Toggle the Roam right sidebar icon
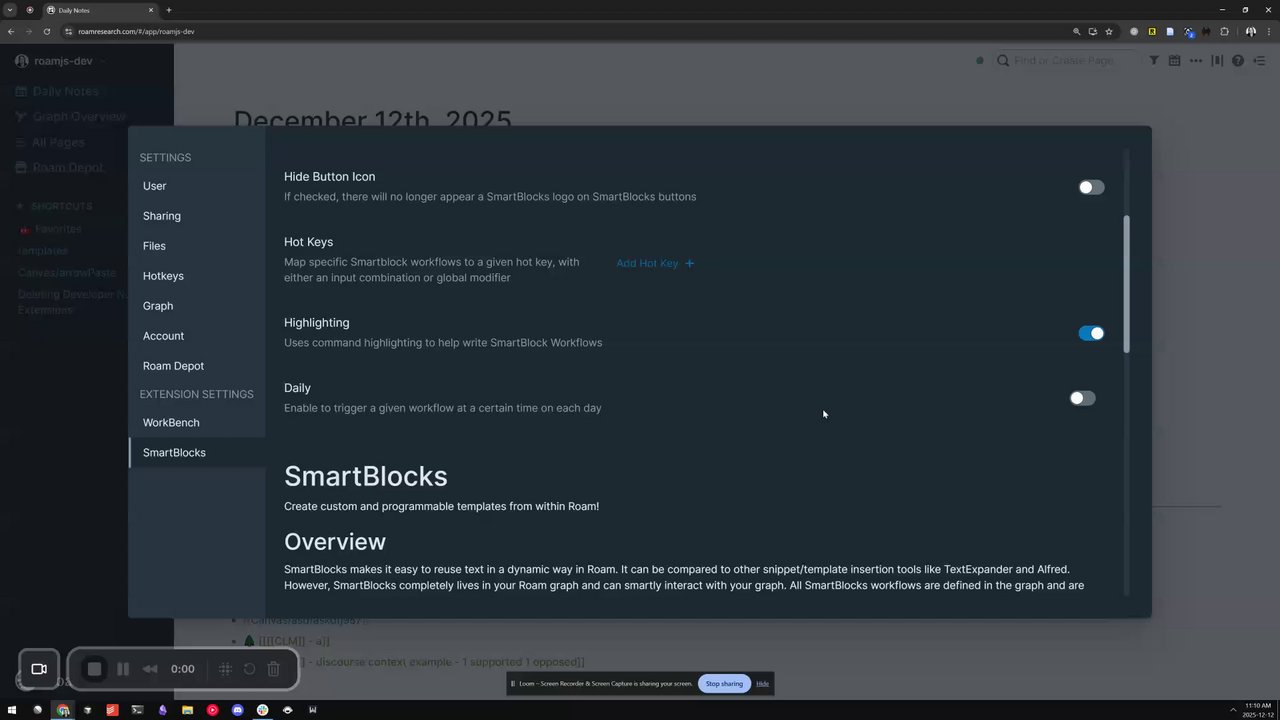This screenshot has width=1280, height=720. (1259, 61)
